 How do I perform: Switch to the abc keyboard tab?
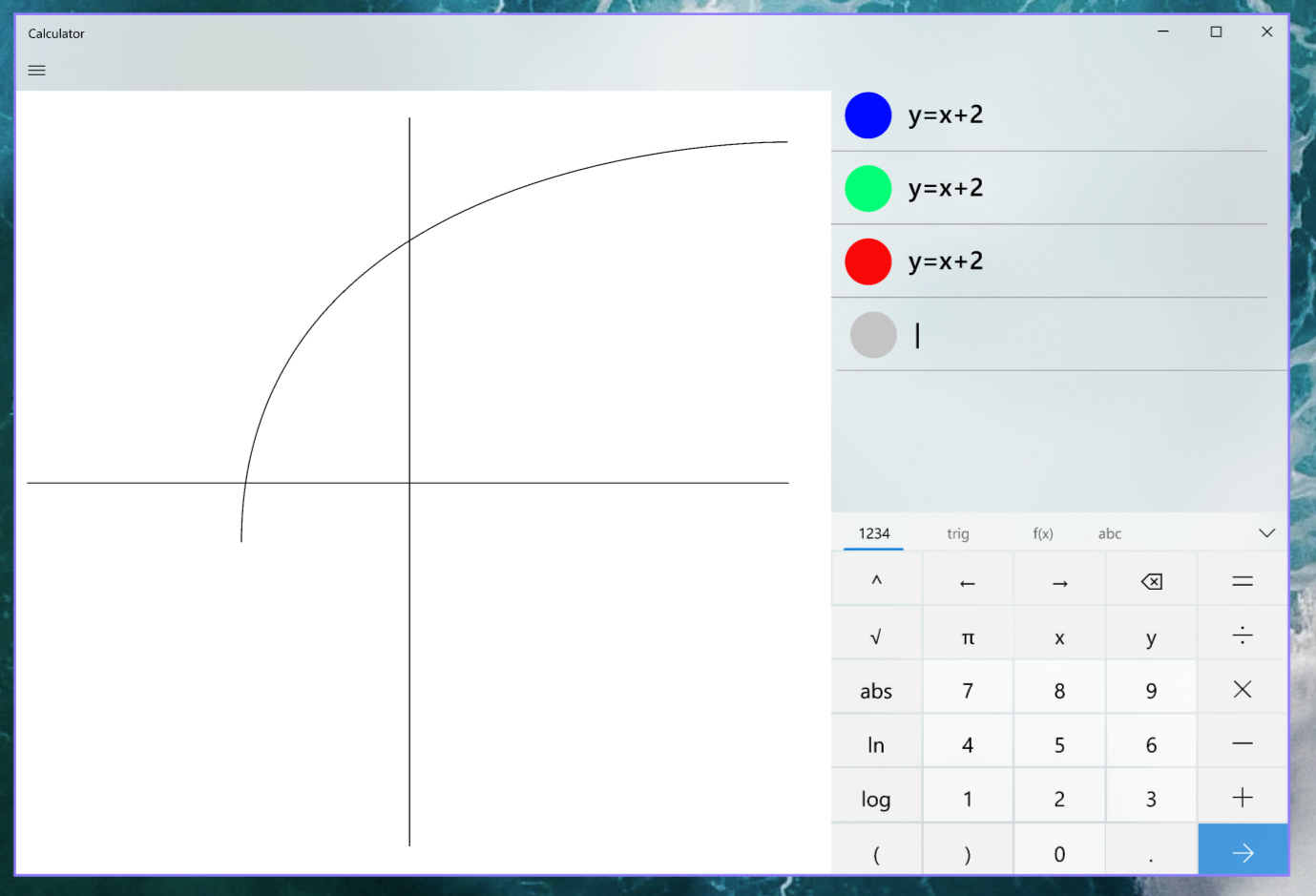(x=1109, y=533)
